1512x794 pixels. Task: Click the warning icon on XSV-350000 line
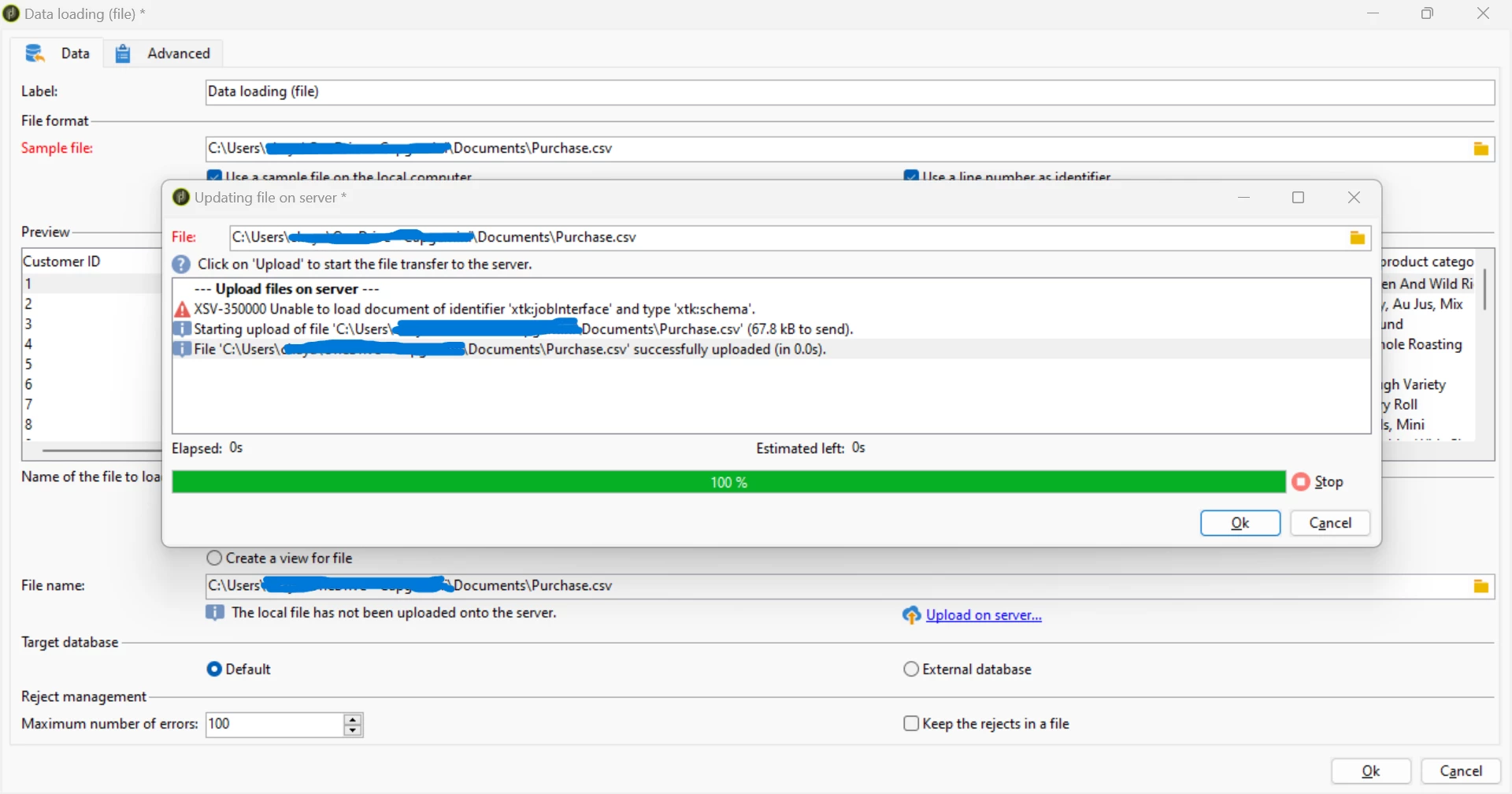click(182, 310)
